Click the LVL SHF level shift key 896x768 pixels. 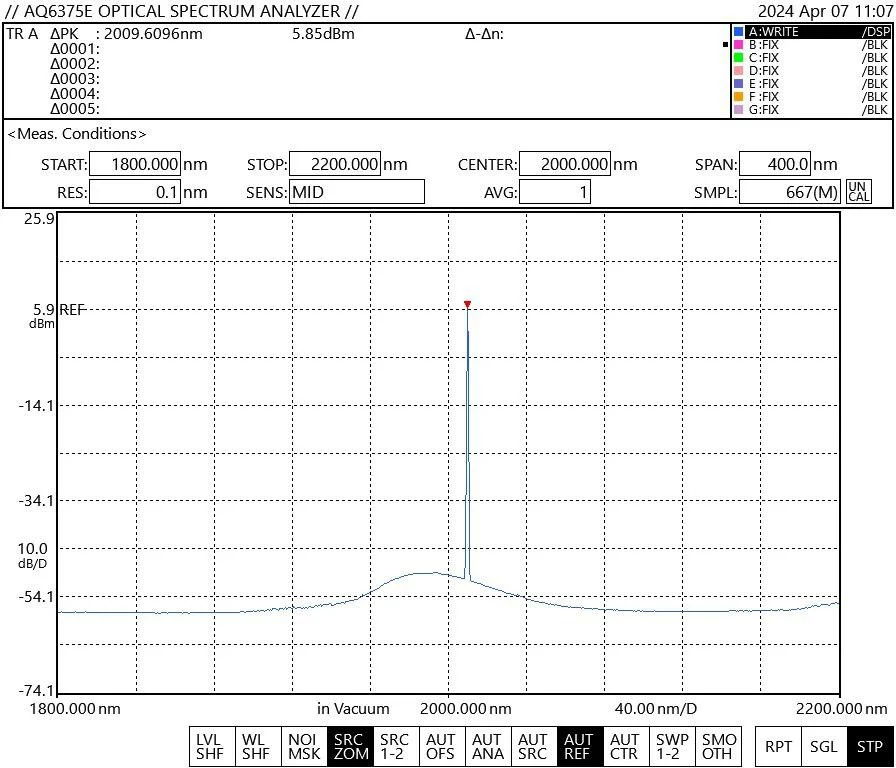pos(210,746)
